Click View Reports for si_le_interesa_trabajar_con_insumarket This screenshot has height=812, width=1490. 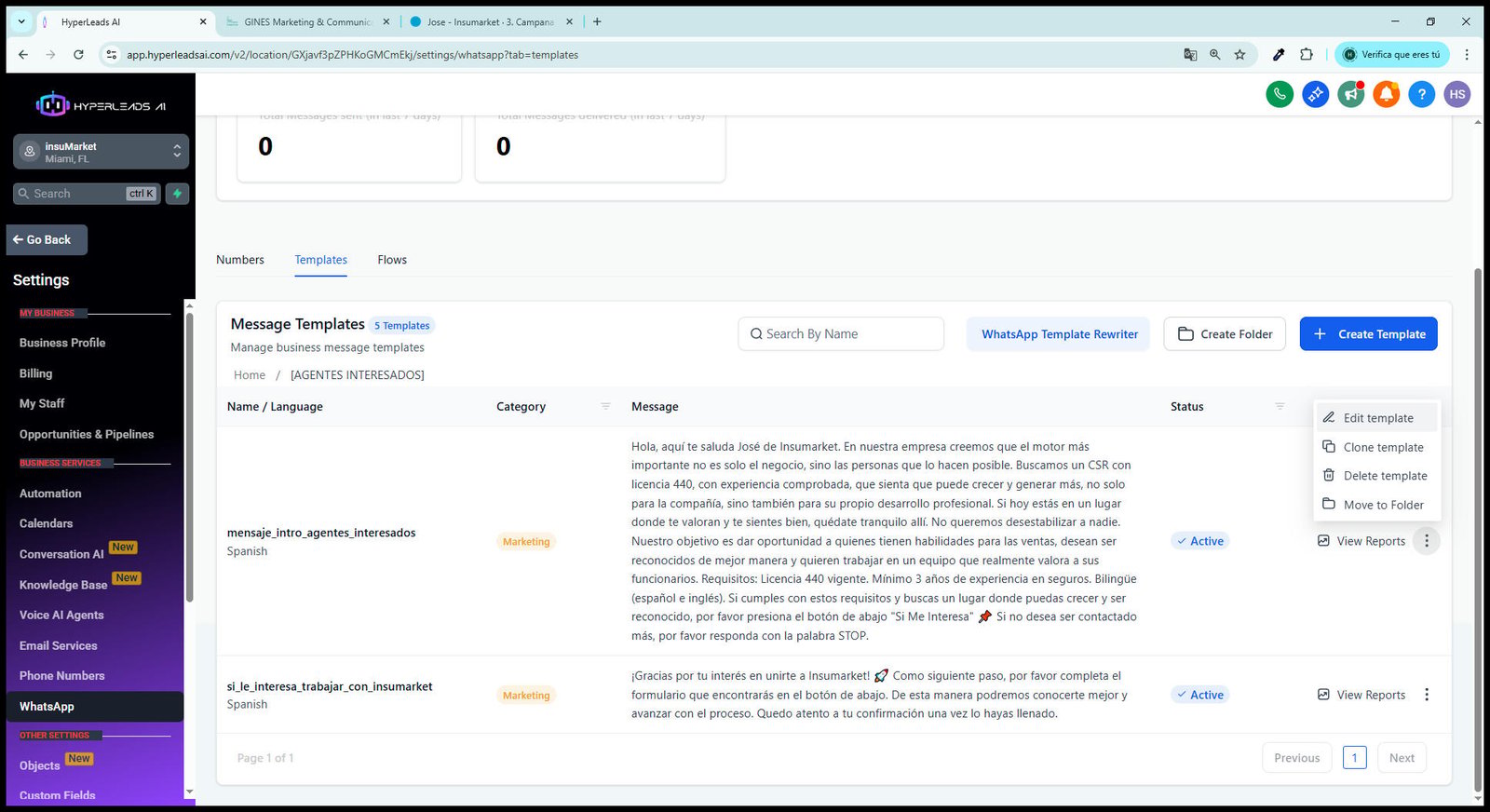[x=1361, y=695]
